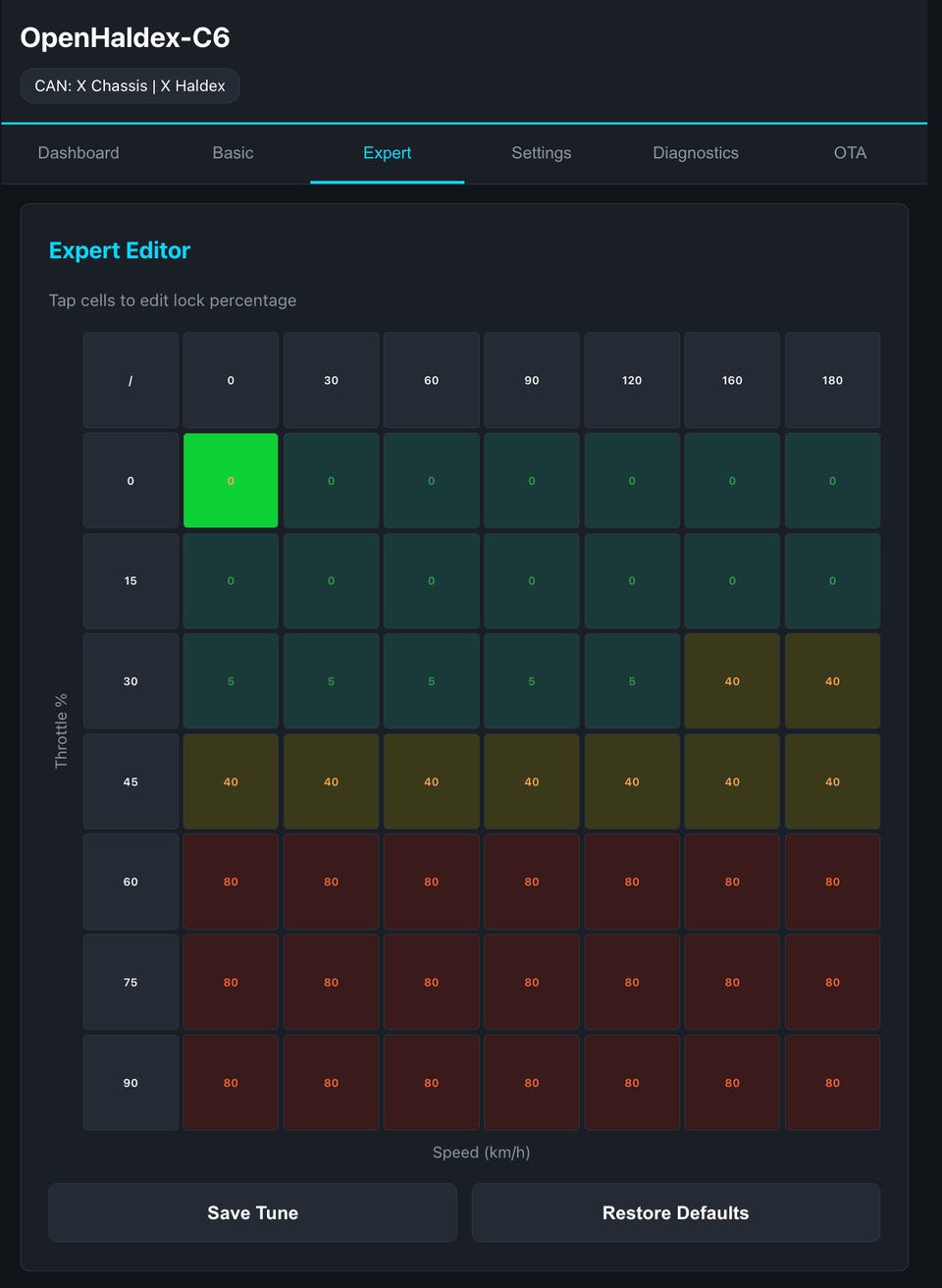
Task: Click the Throttle % axis label
Action: (x=61, y=731)
